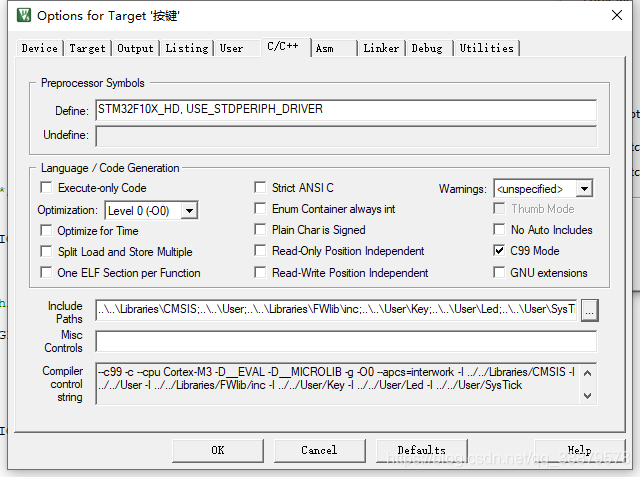640x477 pixels.
Task: Open Help for this dialog
Action: click(580, 450)
